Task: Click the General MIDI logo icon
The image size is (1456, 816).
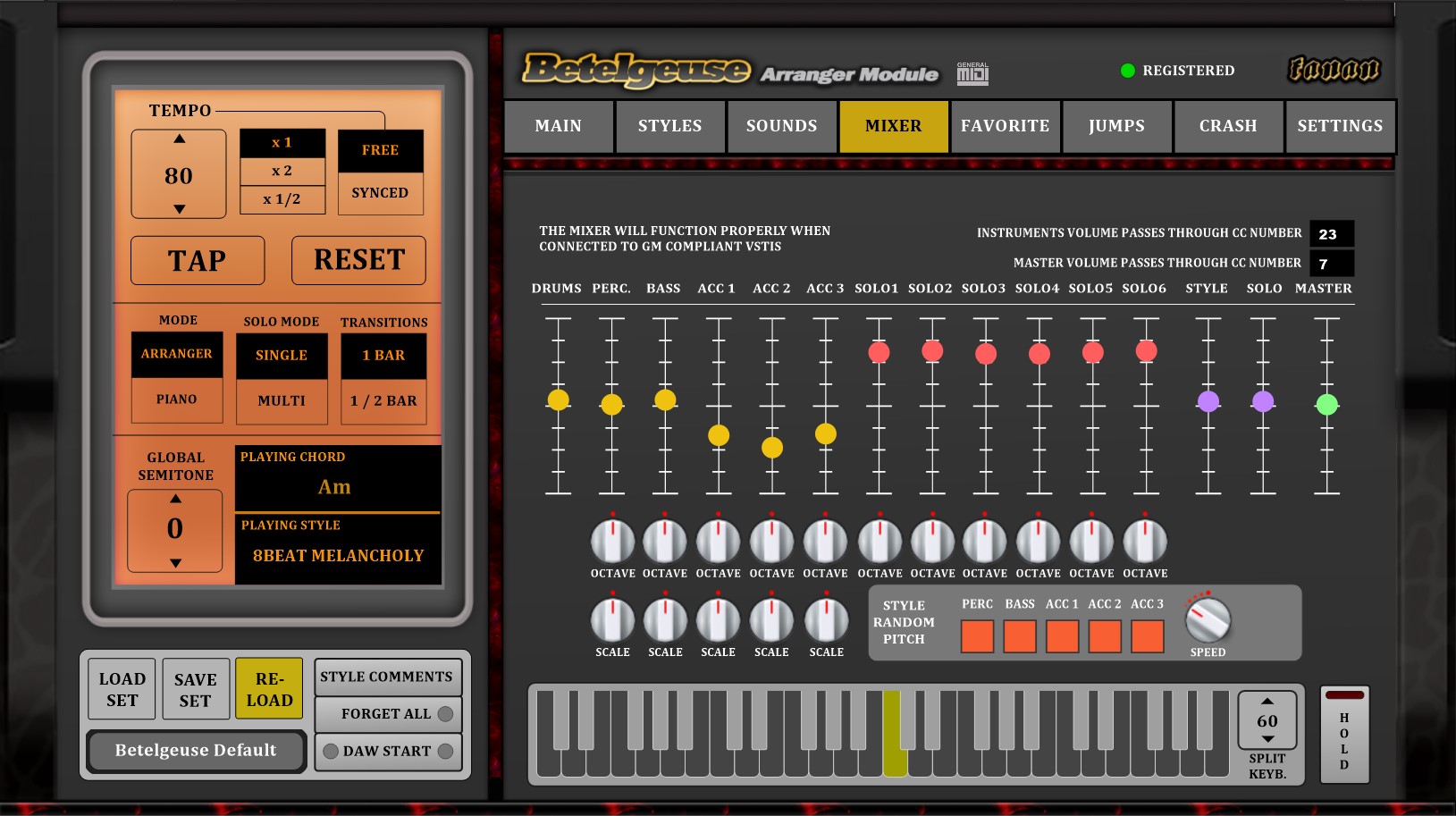Action: pyautogui.click(x=972, y=73)
